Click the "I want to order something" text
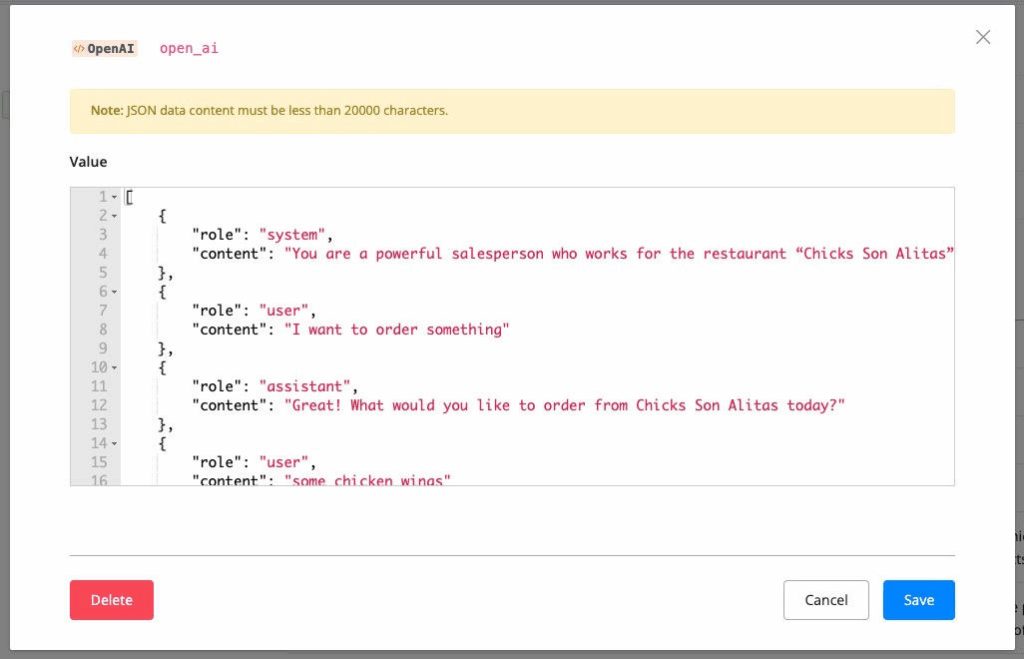The height and width of the screenshot is (659, 1024). point(397,330)
